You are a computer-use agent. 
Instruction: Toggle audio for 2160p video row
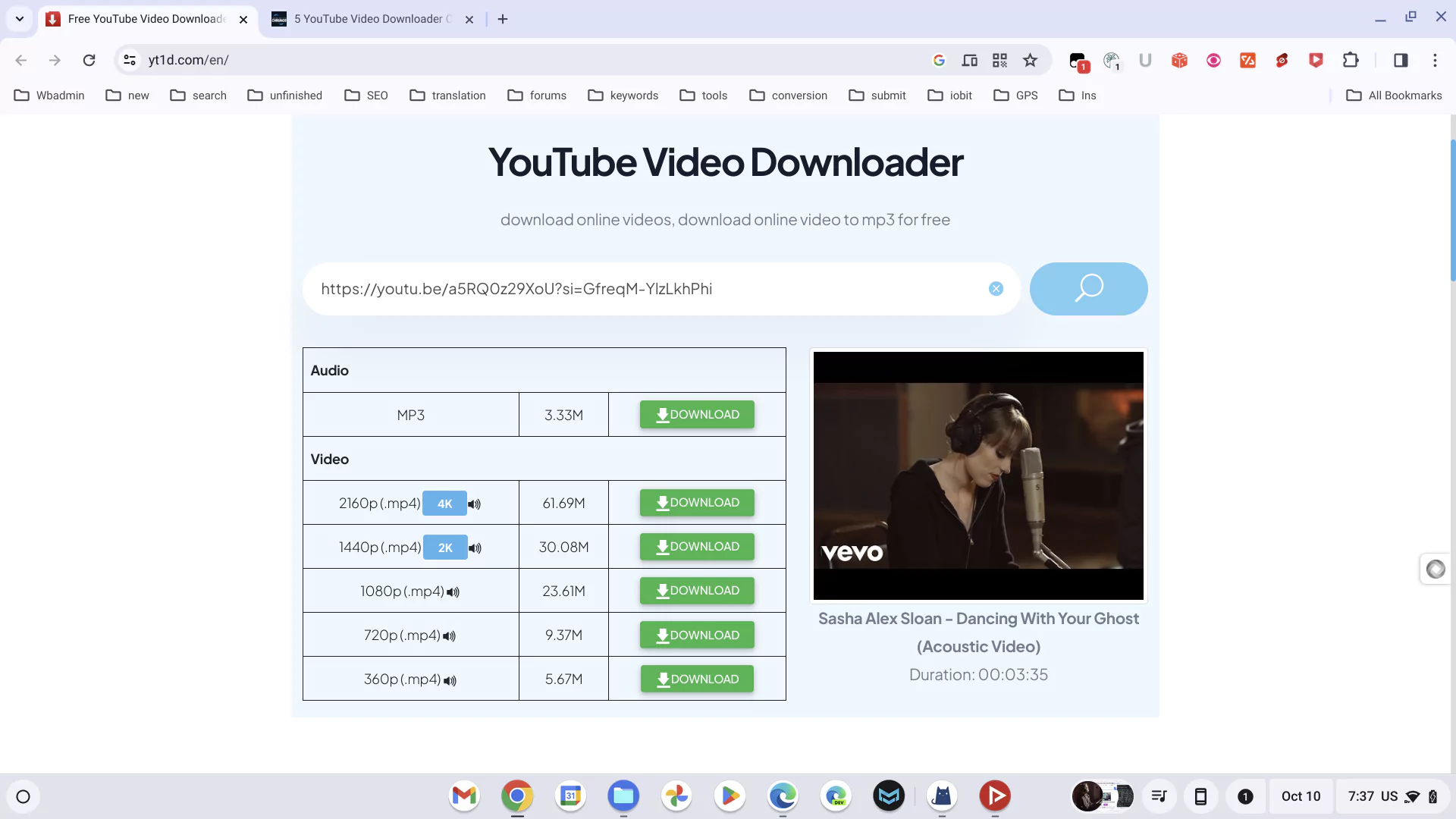tap(474, 504)
